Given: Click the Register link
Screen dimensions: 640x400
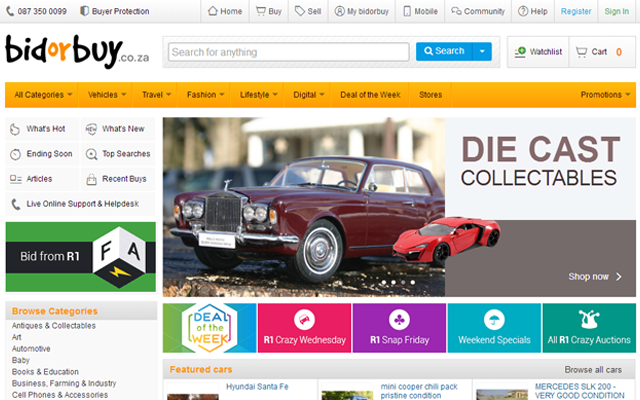Looking at the screenshot, I should pos(576,11).
